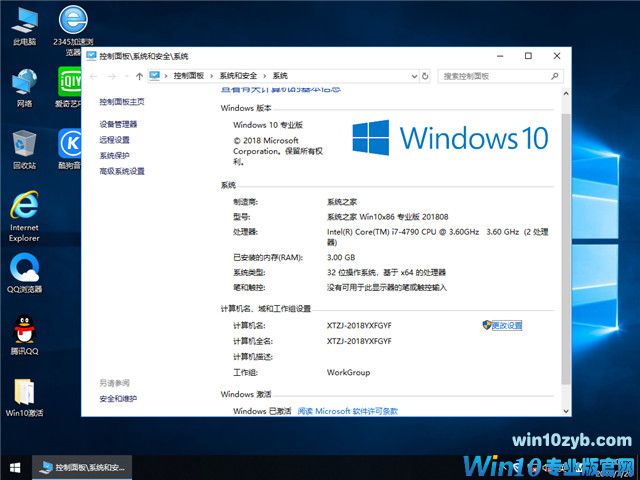
Task: Click 更改设置 link with shield
Action: tap(502, 325)
